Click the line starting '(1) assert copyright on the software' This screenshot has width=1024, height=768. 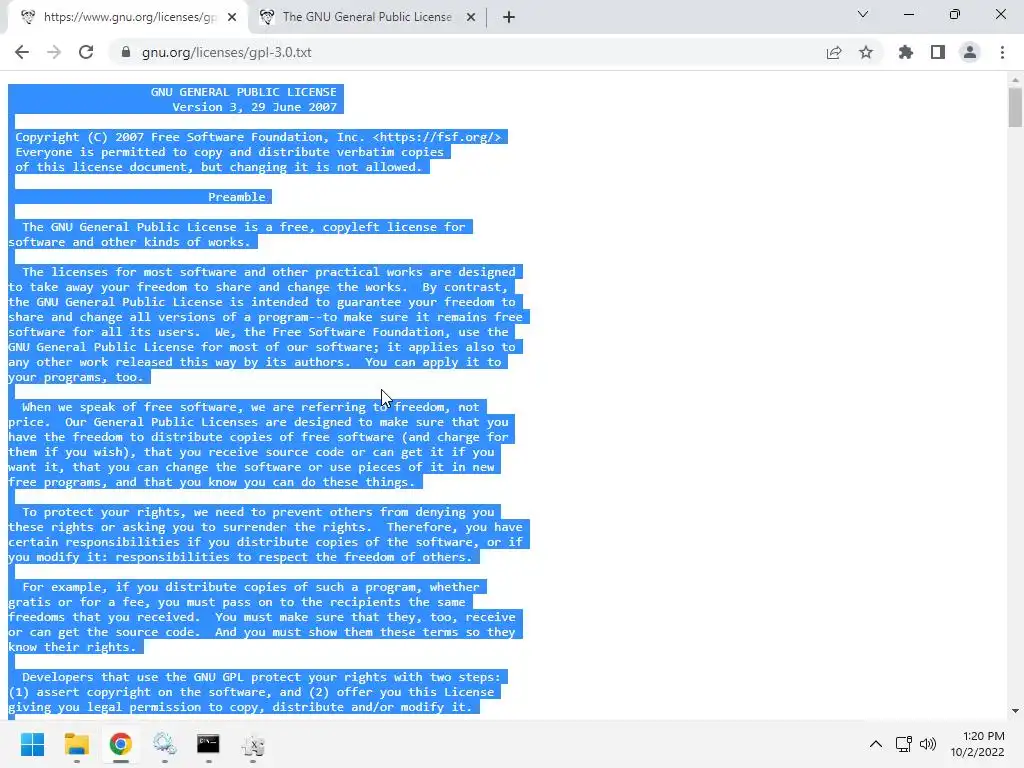coord(251,692)
